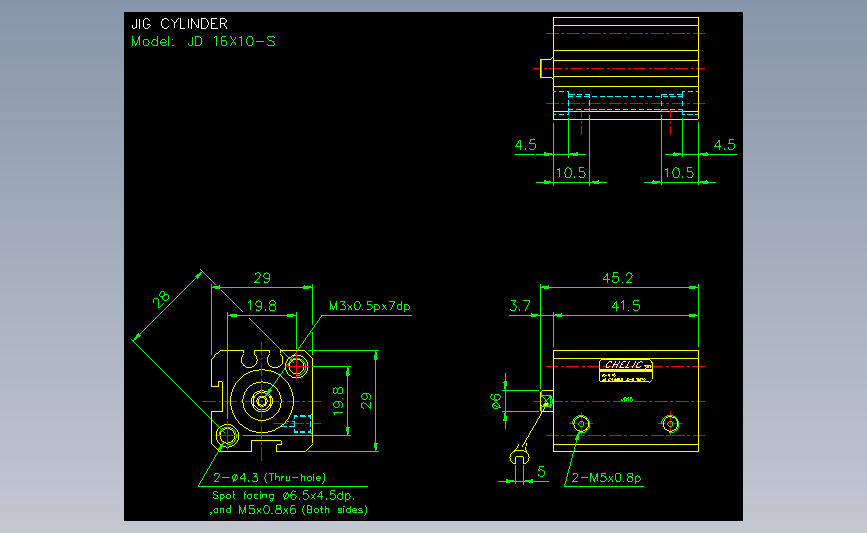Select the 'M3x0.5px7dp' thread callout

[x=369, y=306]
